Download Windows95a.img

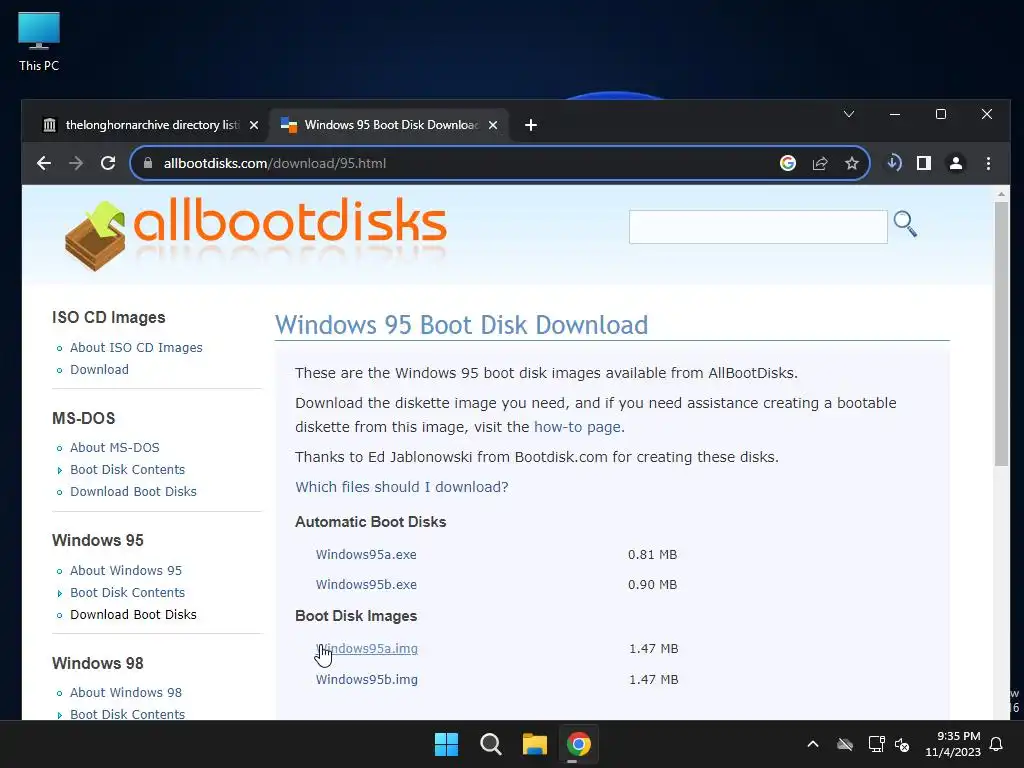click(366, 648)
